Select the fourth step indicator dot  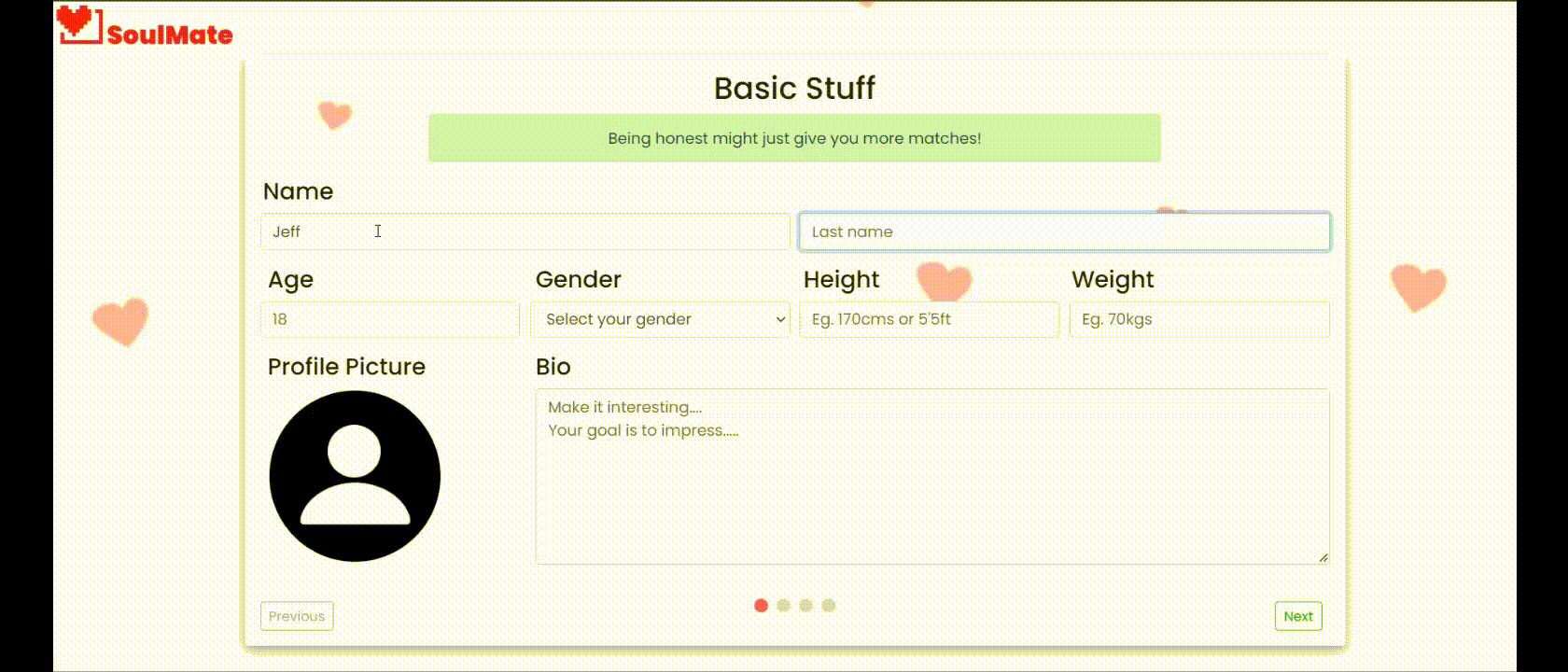(828, 606)
